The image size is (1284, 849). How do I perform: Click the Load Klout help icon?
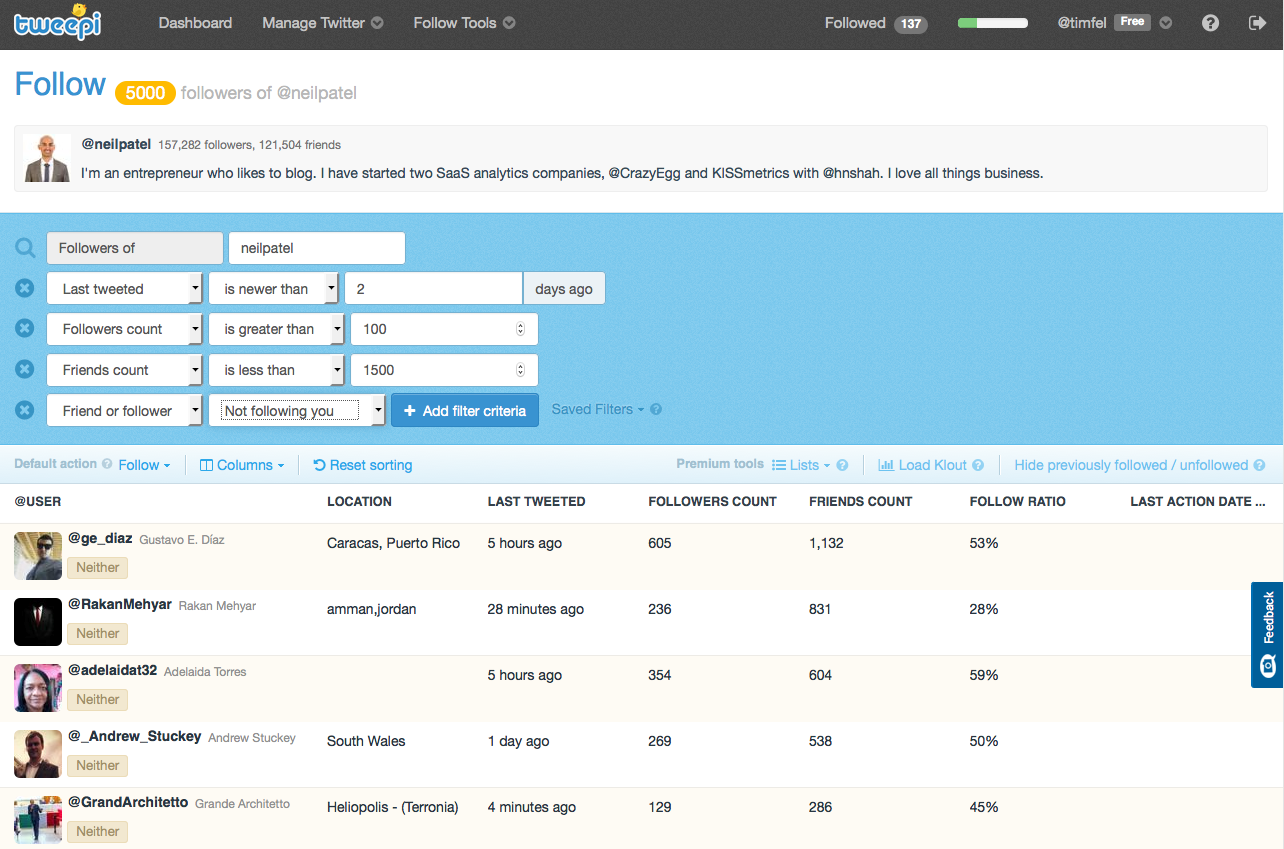tap(978, 465)
